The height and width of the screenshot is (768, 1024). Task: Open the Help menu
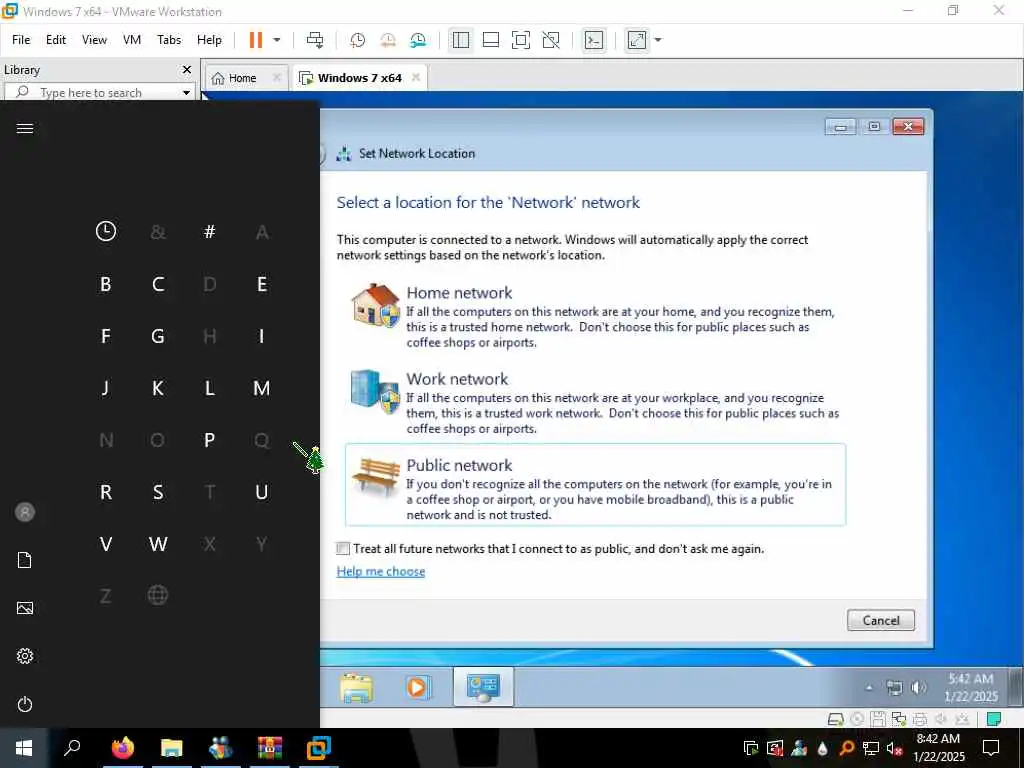209,40
